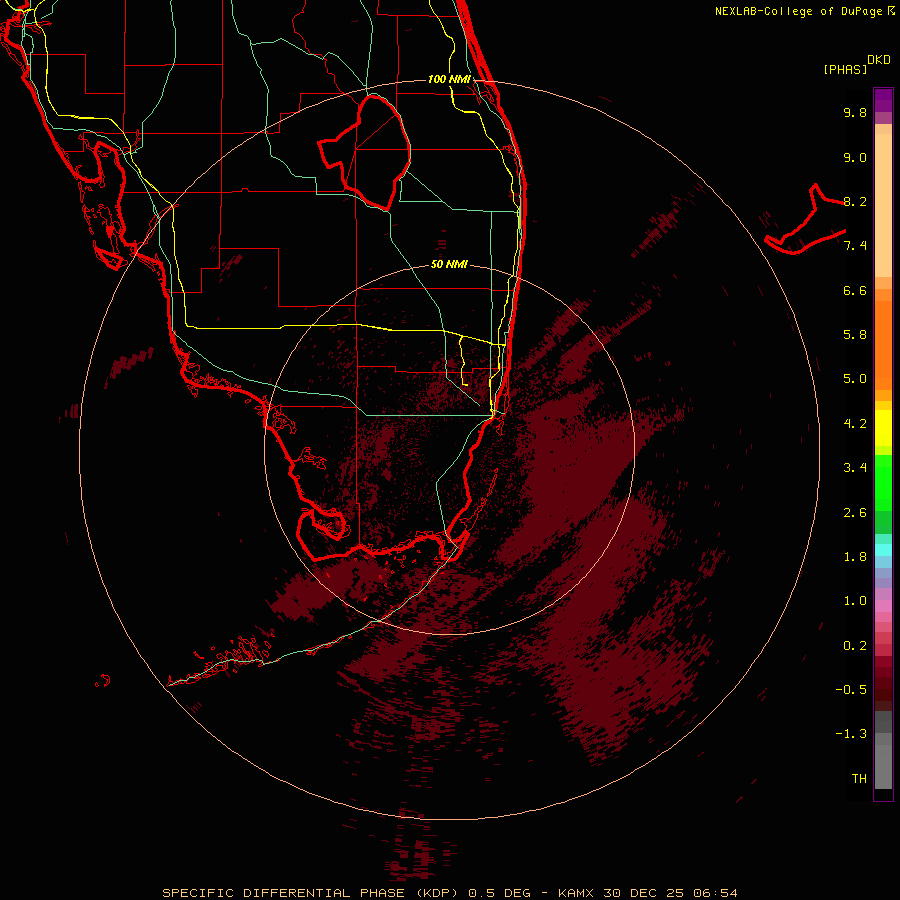This screenshot has height=900, width=900.
Task: Click the 0.2 value on the scale
Action: 855,646
